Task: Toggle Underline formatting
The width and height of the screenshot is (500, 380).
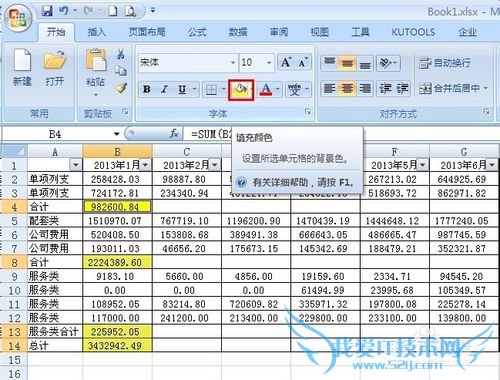Action: pyautogui.click(x=182, y=89)
